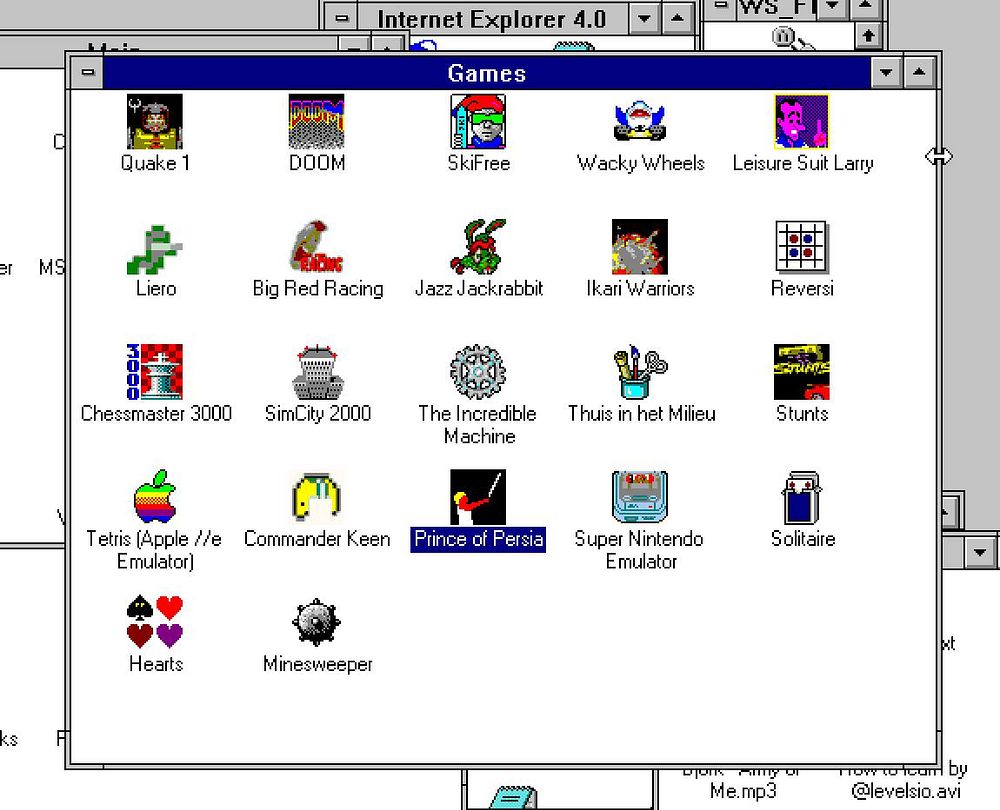Select the DOOM program icon
Viewport: 1000px width, 810px height.
coord(316,121)
